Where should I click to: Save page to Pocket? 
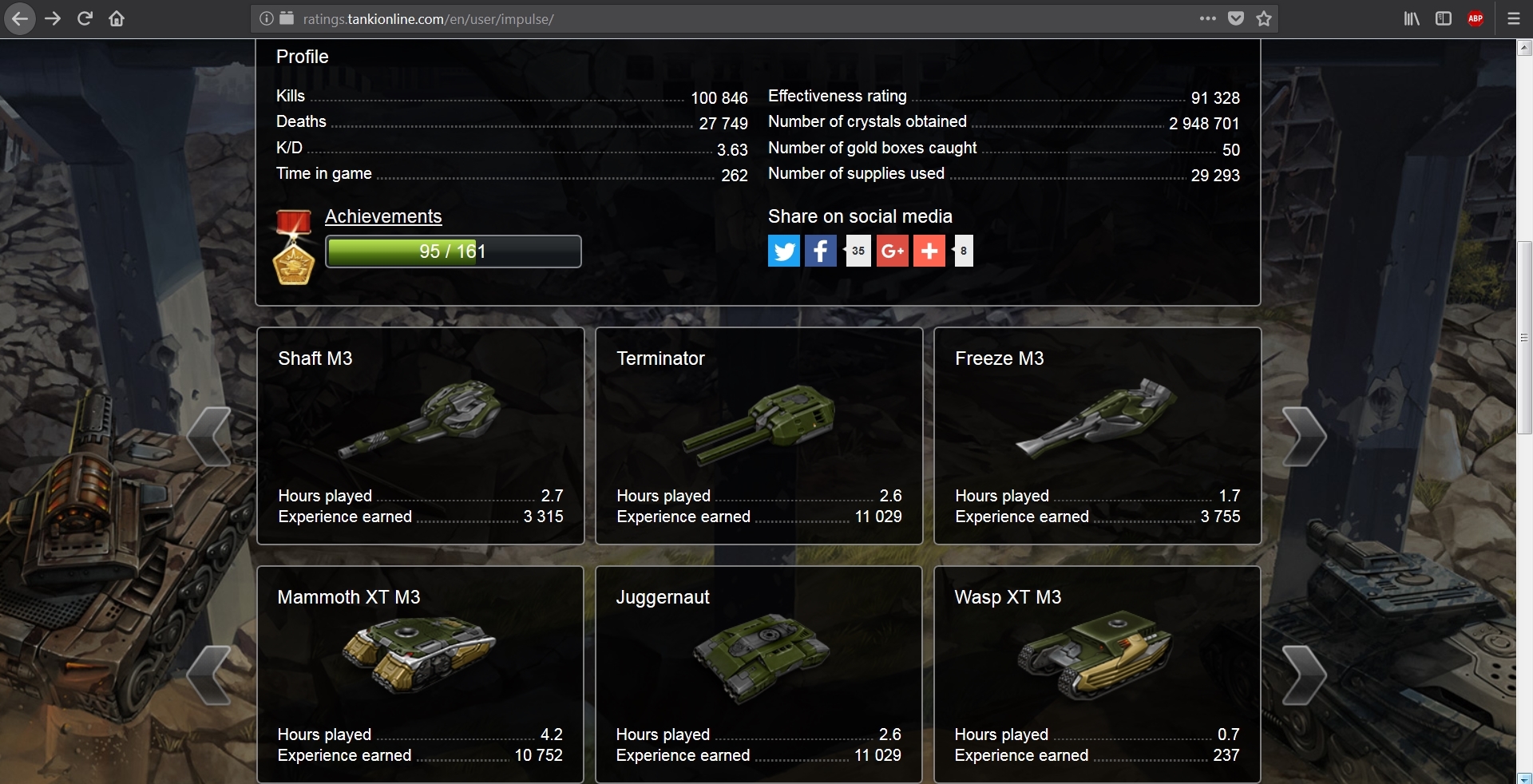[1236, 18]
